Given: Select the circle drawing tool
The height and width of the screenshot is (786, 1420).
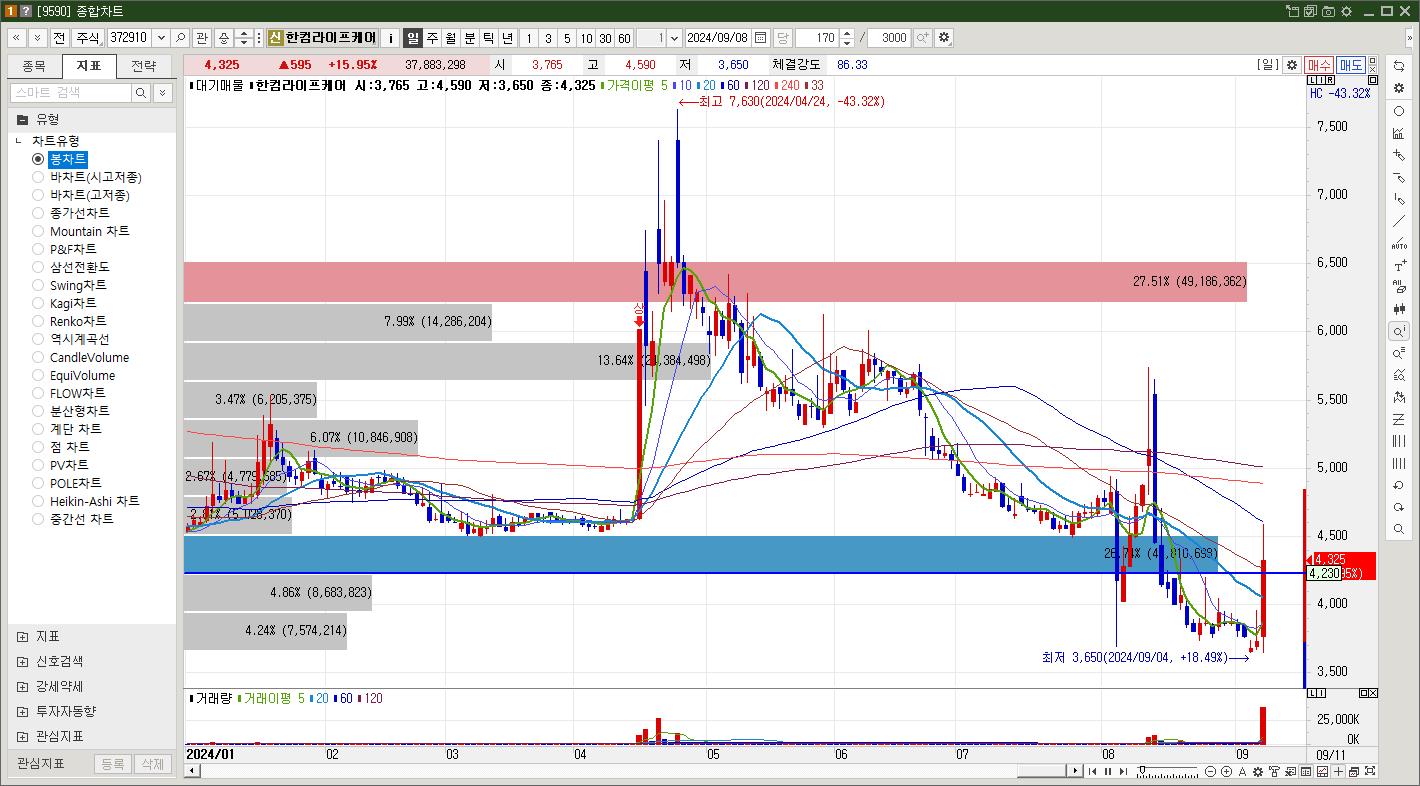Looking at the screenshot, I should (1399, 111).
